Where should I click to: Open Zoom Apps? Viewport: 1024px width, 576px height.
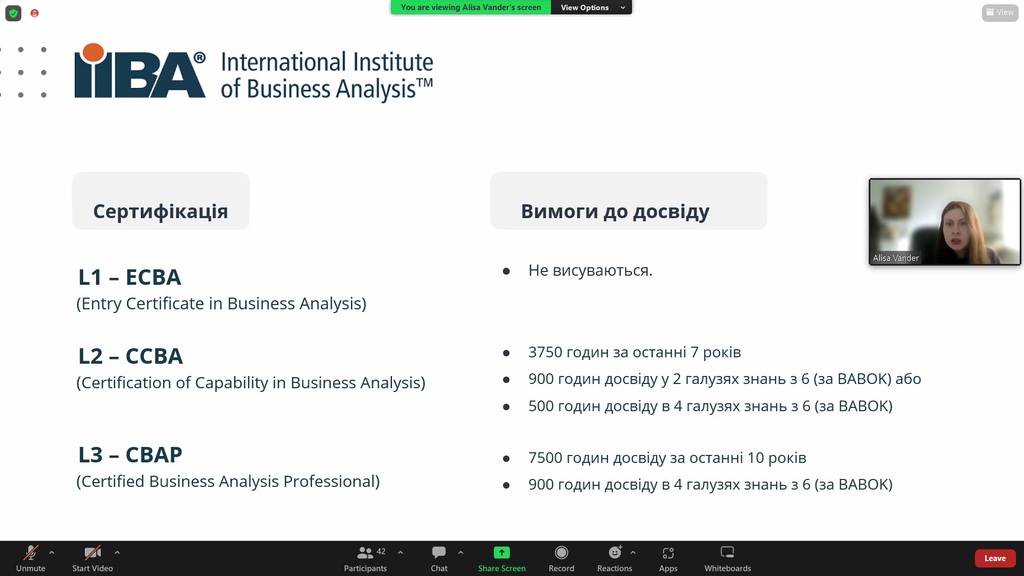click(668, 558)
